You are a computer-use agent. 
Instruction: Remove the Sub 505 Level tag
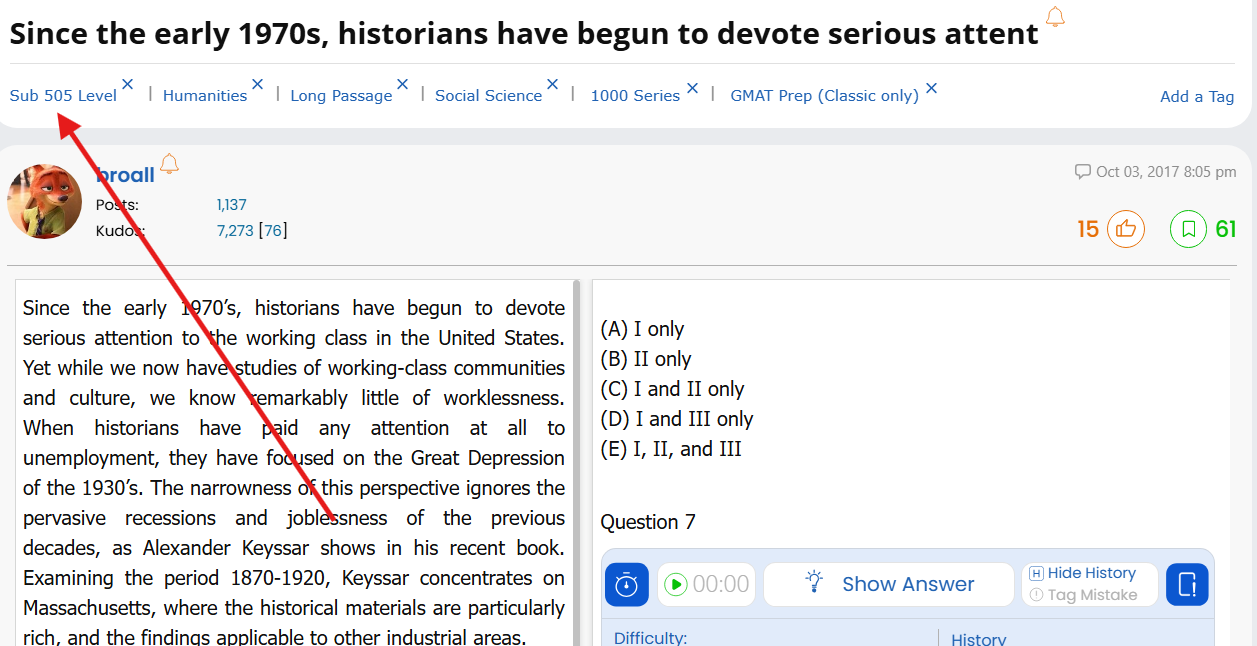[x=128, y=85]
